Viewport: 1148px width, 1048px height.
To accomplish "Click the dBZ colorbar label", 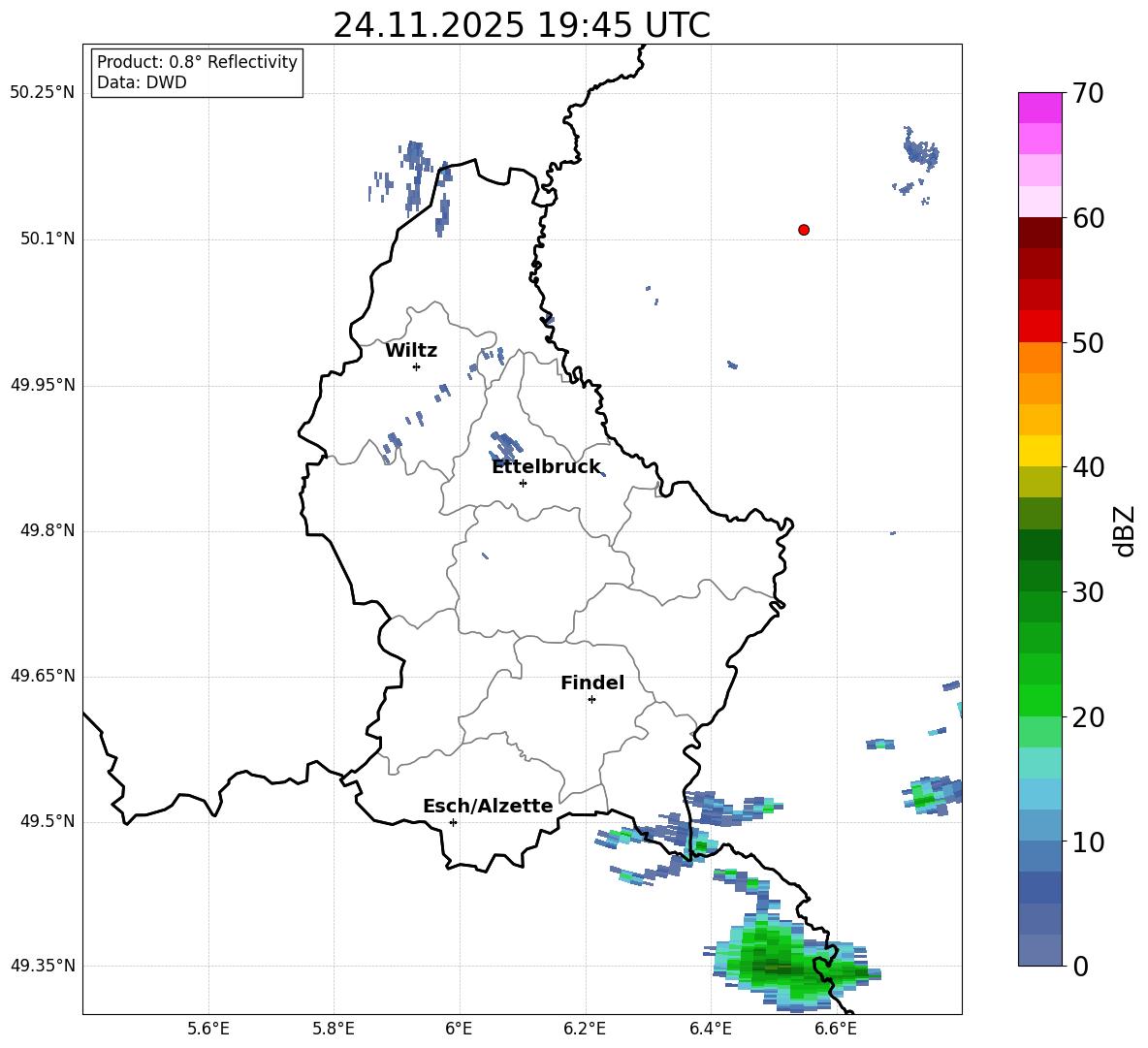I will [1125, 530].
